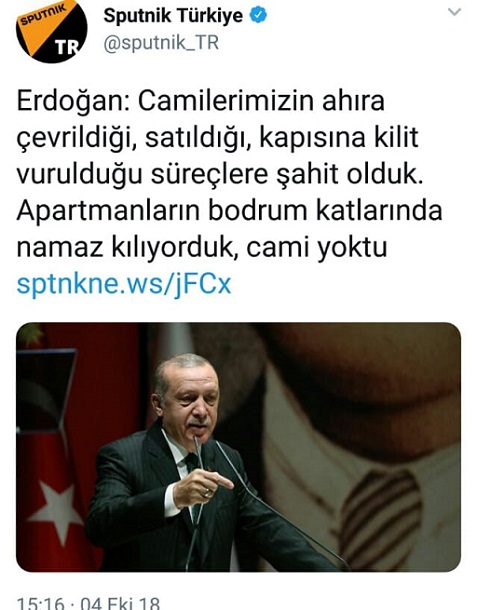
Task: Select the first tweet line starting with Erdoğan
Action: click(x=201, y=101)
